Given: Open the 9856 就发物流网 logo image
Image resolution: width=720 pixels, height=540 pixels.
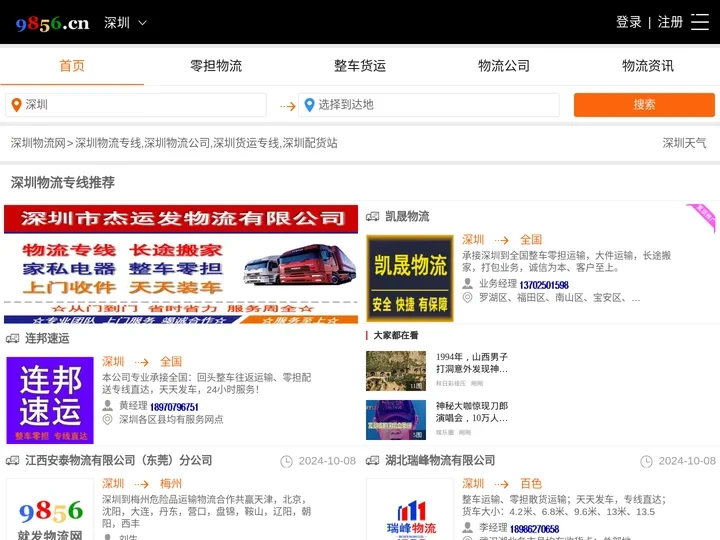Looking at the screenshot, I should pyautogui.click(x=50, y=509).
